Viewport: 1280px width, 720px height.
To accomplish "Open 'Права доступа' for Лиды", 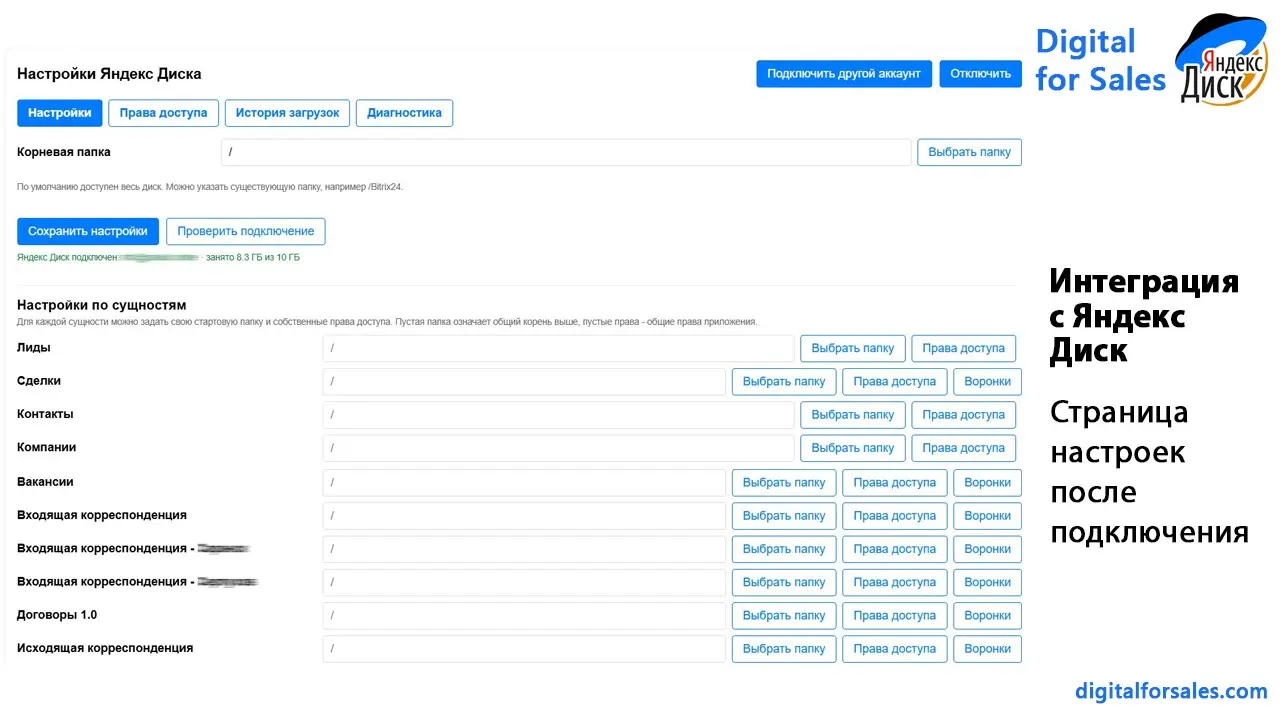I will point(964,348).
